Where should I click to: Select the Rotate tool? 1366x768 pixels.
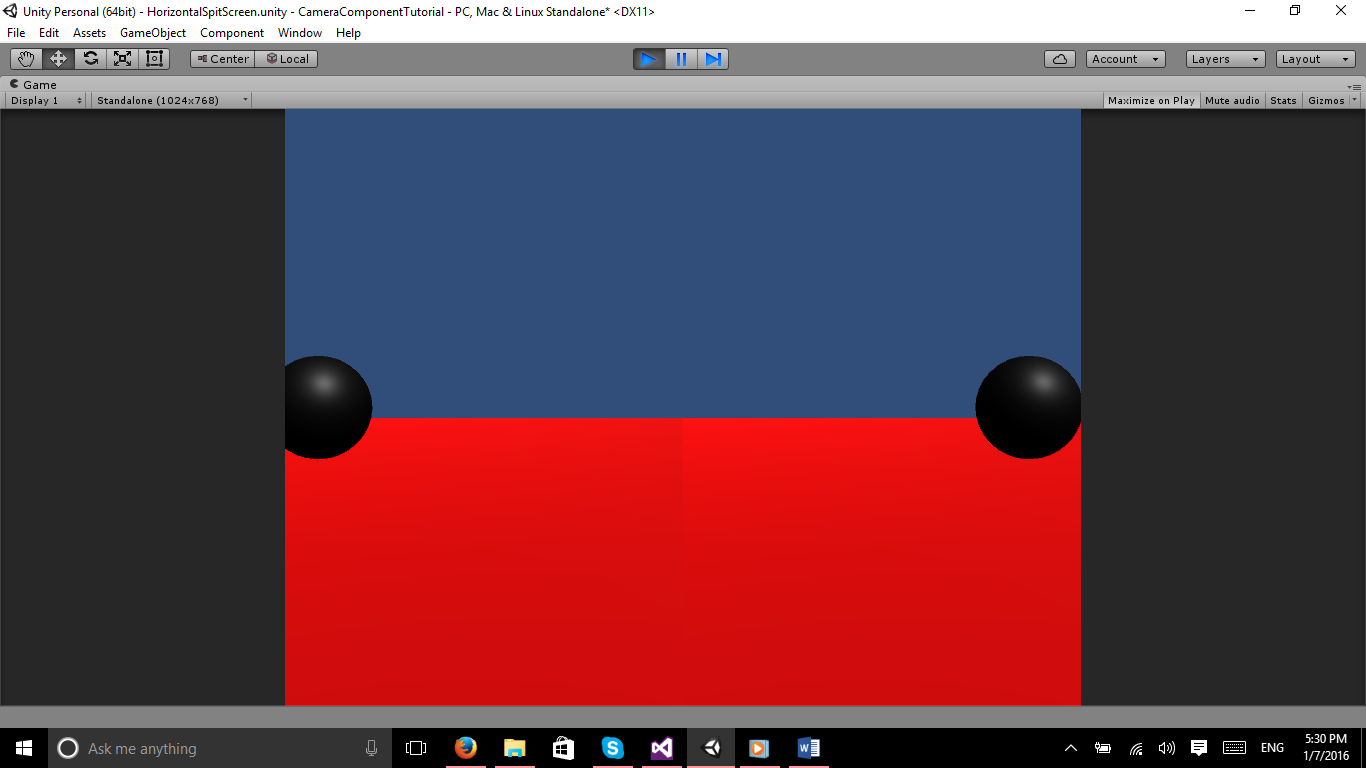coord(90,59)
